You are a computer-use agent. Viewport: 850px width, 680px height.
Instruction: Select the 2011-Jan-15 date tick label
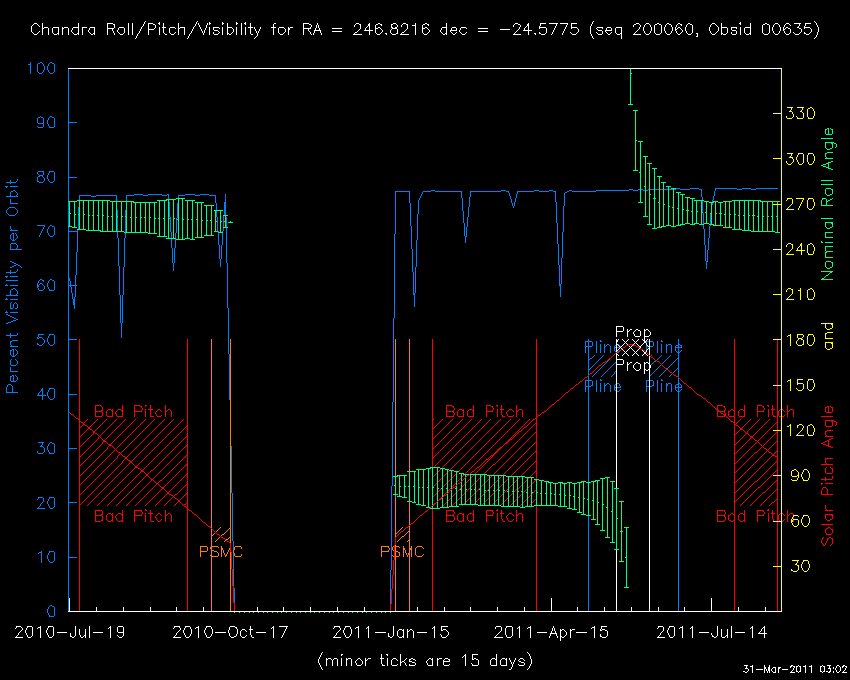[390, 632]
